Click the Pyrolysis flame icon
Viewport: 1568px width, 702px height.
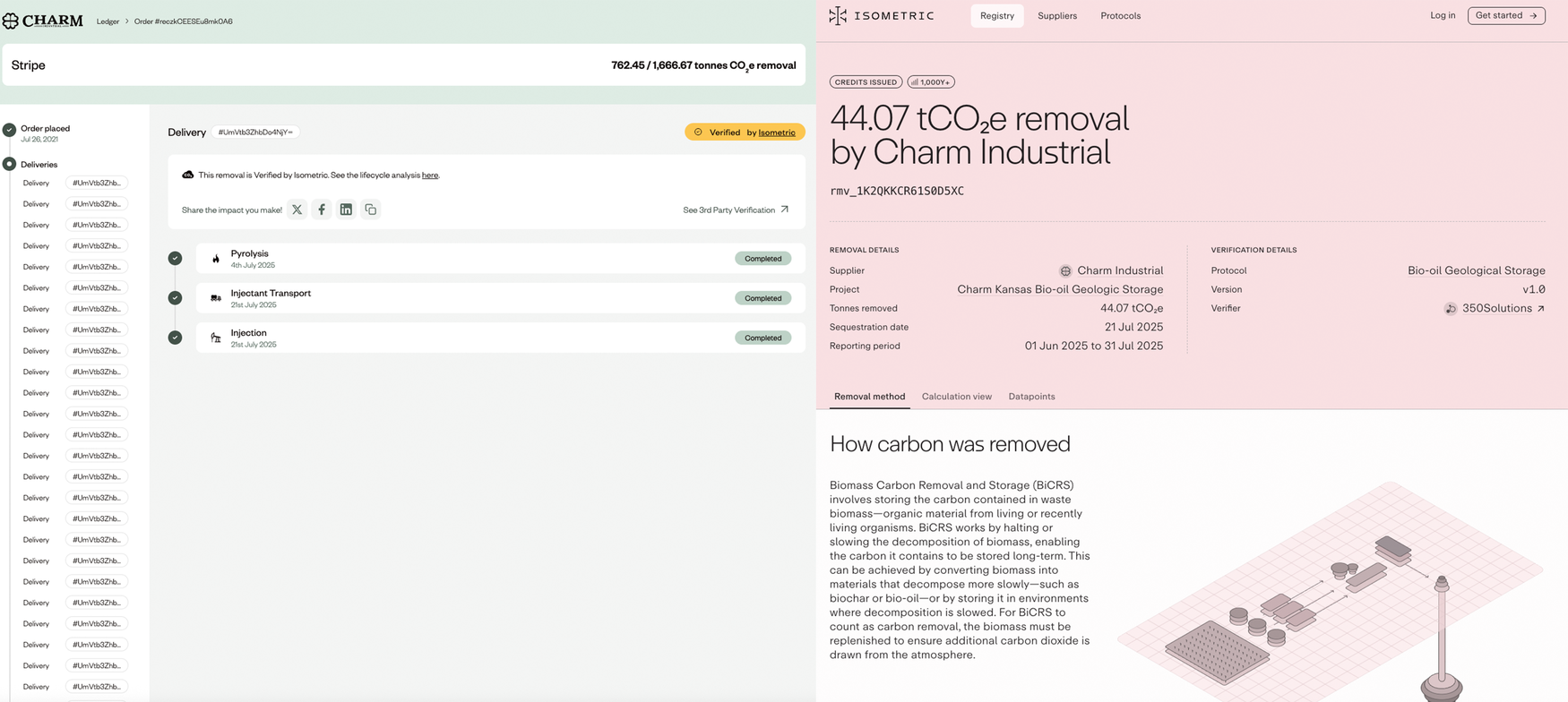pos(216,259)
